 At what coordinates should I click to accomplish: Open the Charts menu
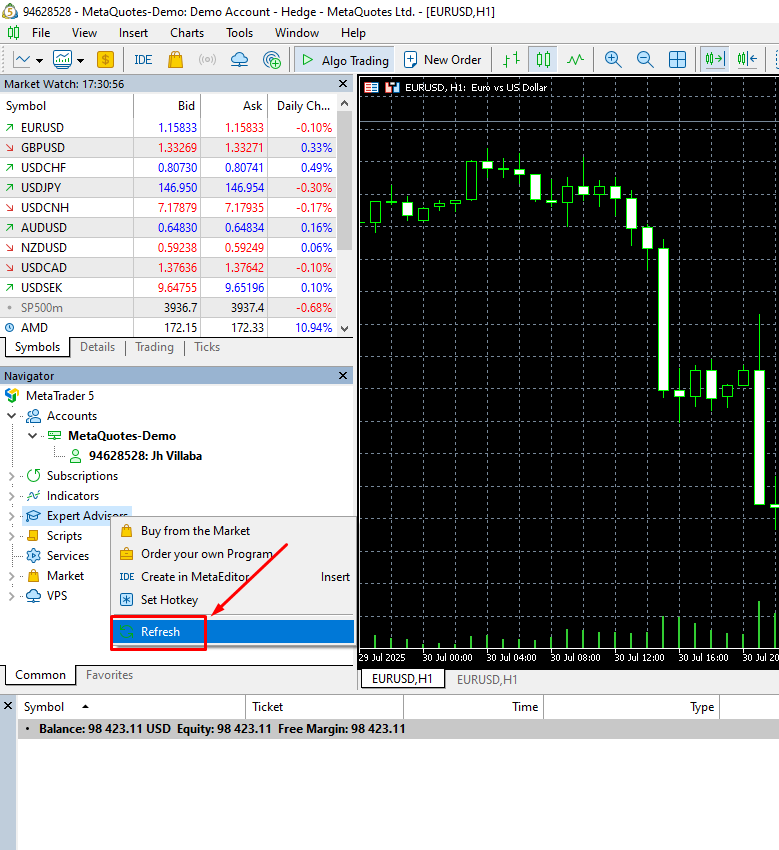tap(186, 33)
